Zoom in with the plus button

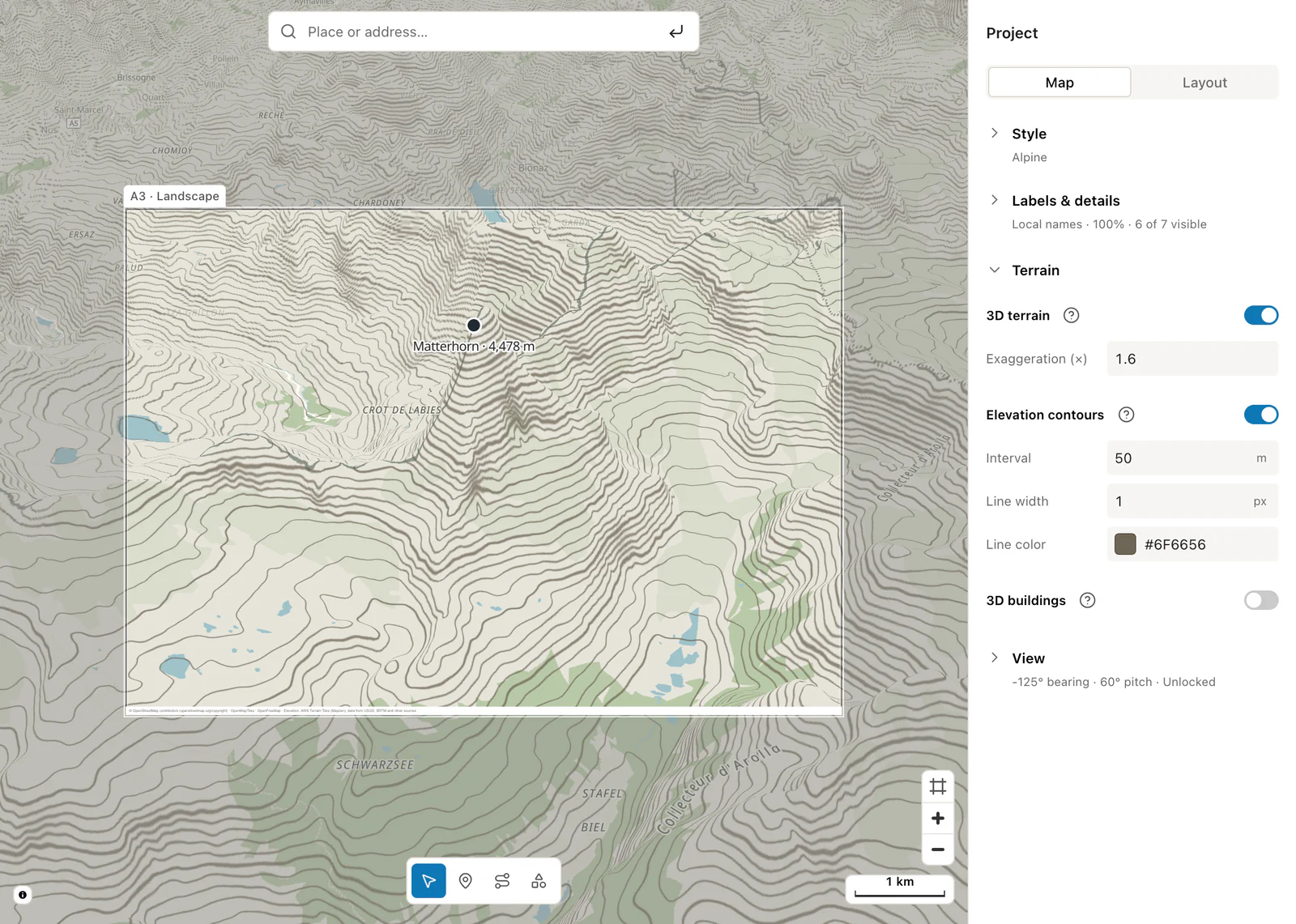938,818
